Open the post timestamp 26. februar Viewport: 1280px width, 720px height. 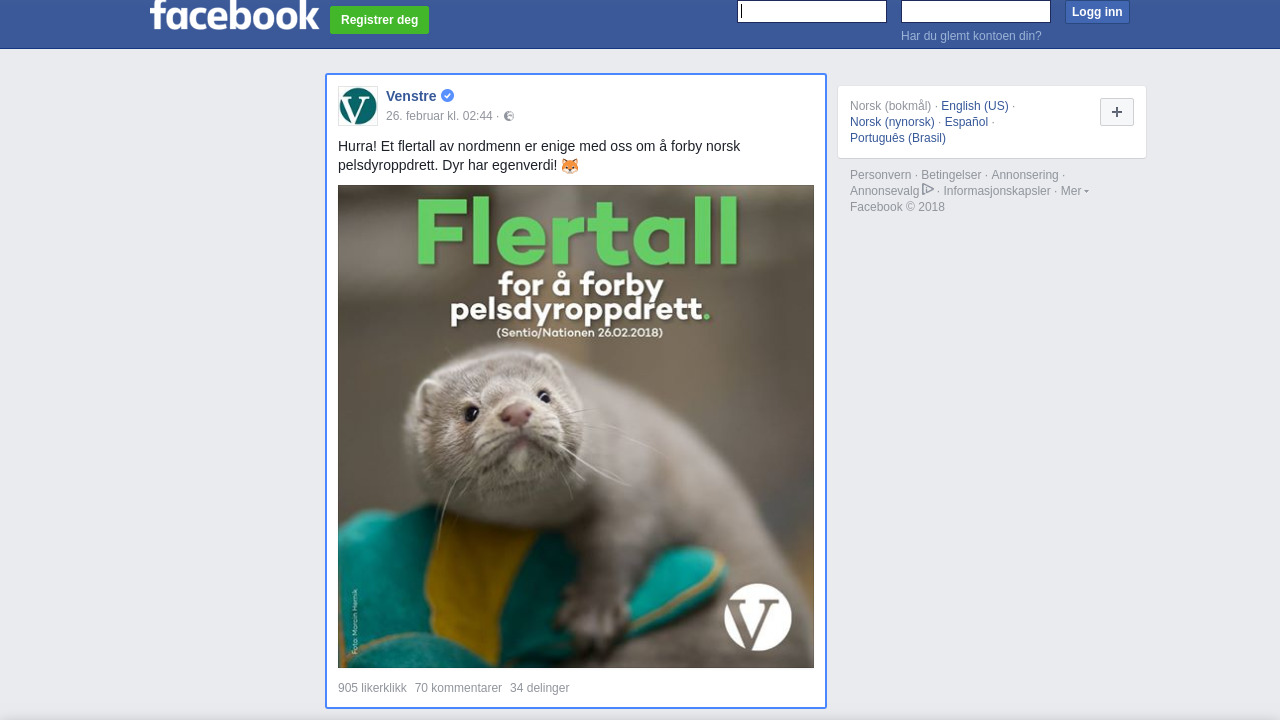click(x=439, y=116)
